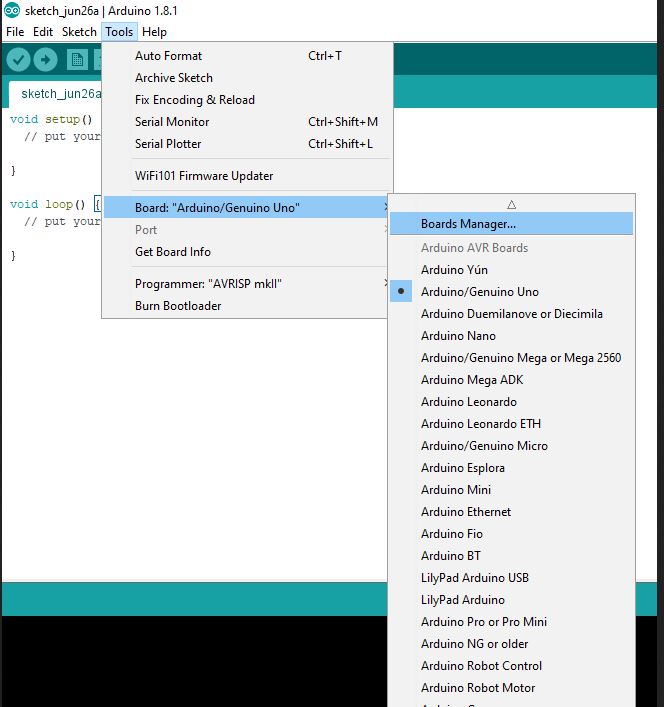Click the New sketch toolbar icon
Image resolution: width=664 pixels, height=707 pixels.
click(77, 60)
